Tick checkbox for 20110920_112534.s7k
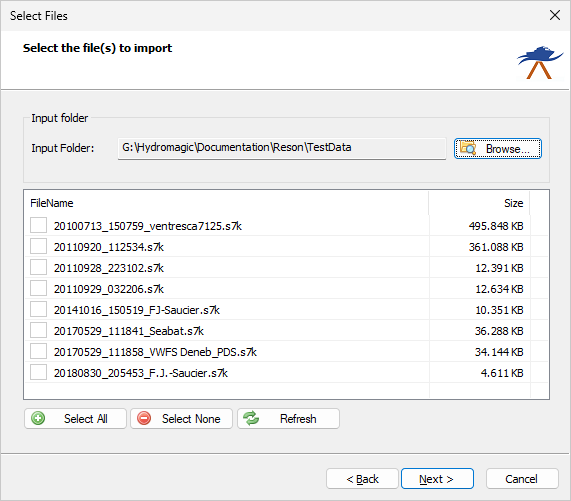 (x=38, y=246)
